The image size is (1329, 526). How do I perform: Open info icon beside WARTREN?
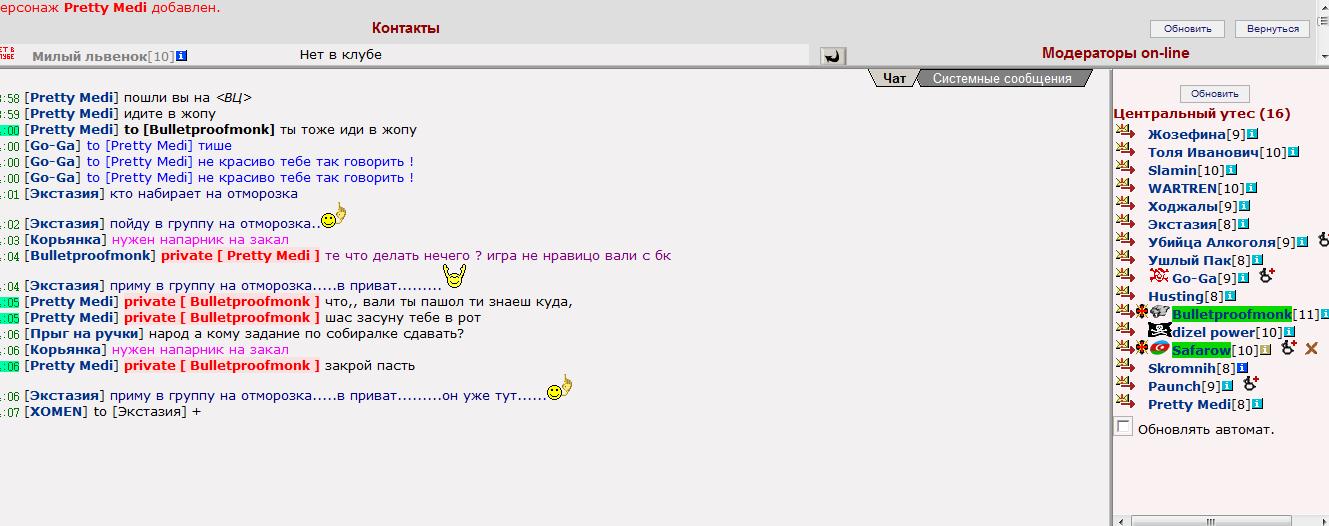click(x=1251, y=188)
